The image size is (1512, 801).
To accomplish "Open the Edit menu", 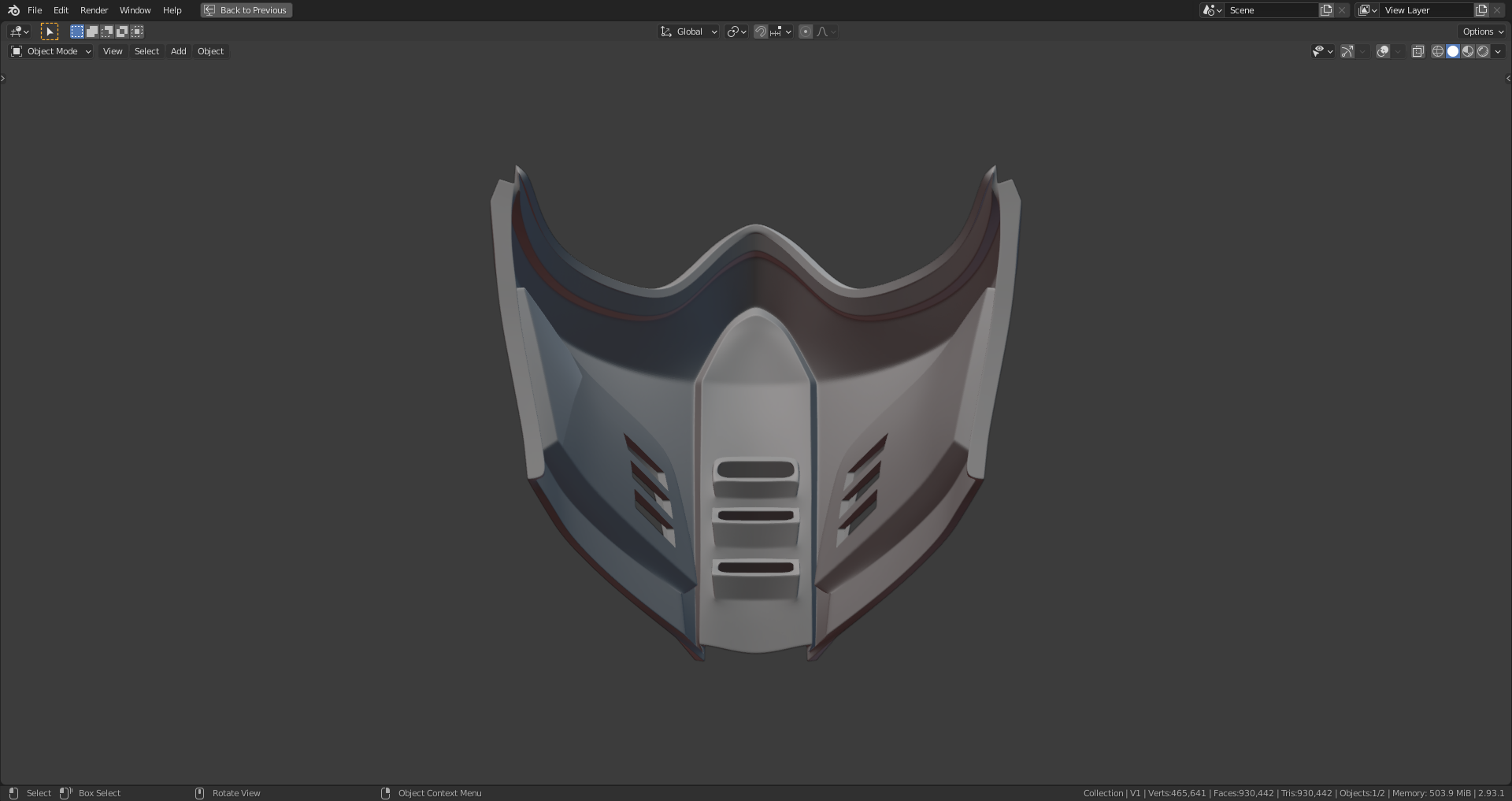I will tap(61, 10).
